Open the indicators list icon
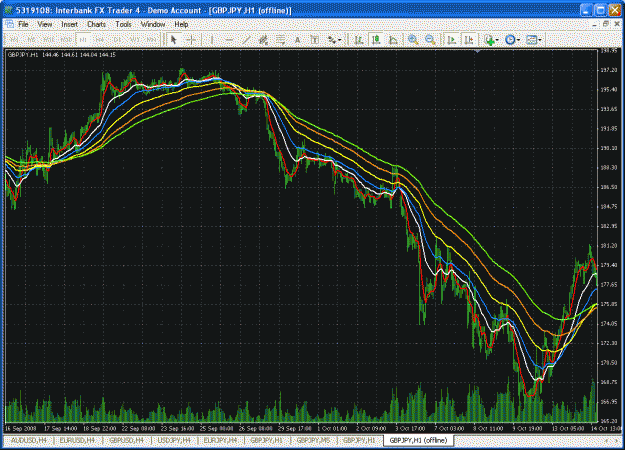 tap(489, 40)
